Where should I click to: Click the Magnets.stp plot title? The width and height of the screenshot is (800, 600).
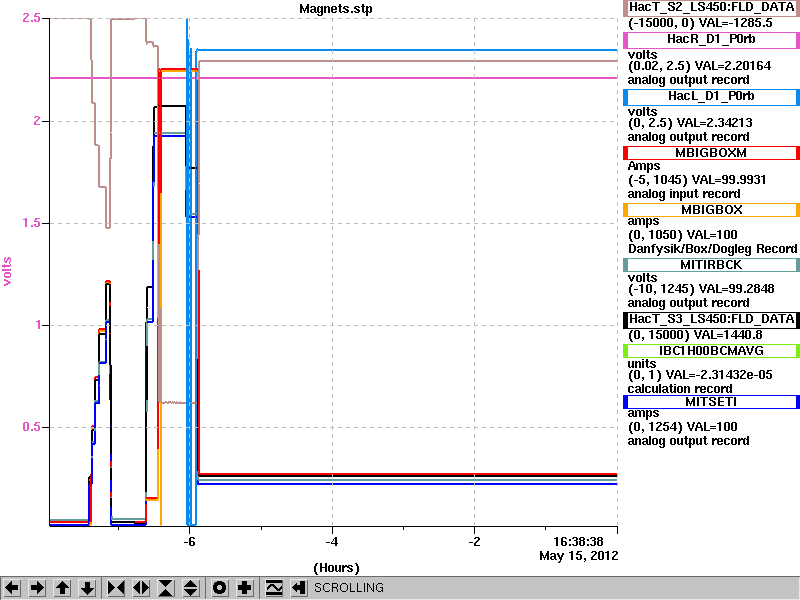point(336,9)
